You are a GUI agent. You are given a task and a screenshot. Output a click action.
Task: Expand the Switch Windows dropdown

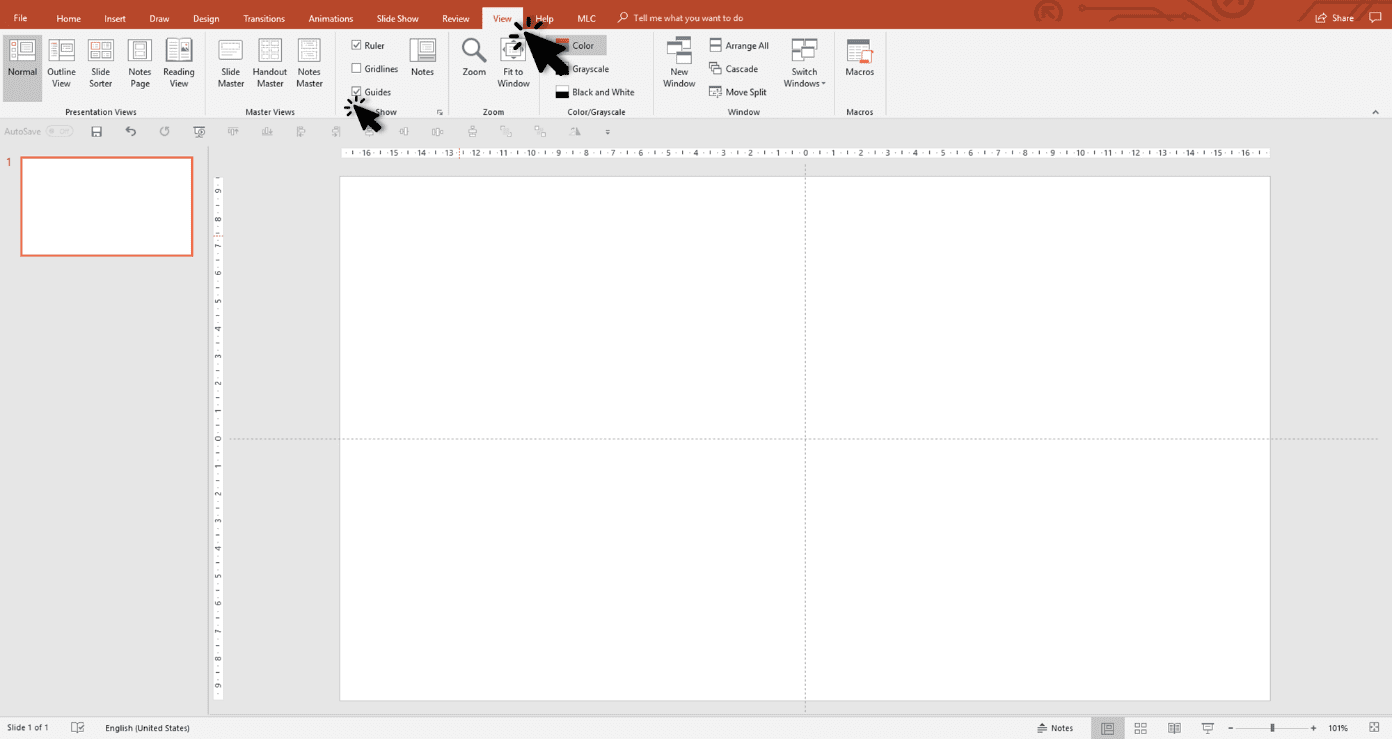pyautogui.click(x=804, y=70)
